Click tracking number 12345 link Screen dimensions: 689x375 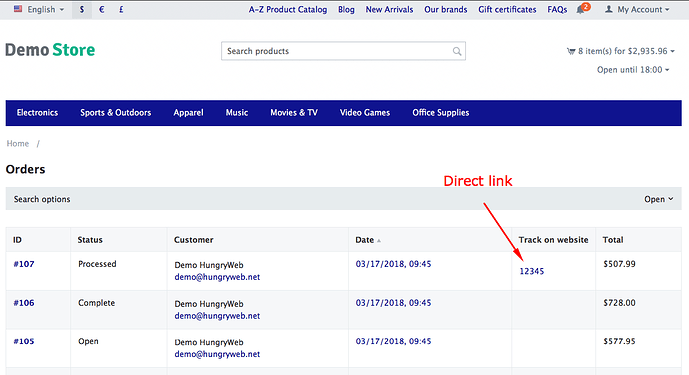tap(532, 271)
